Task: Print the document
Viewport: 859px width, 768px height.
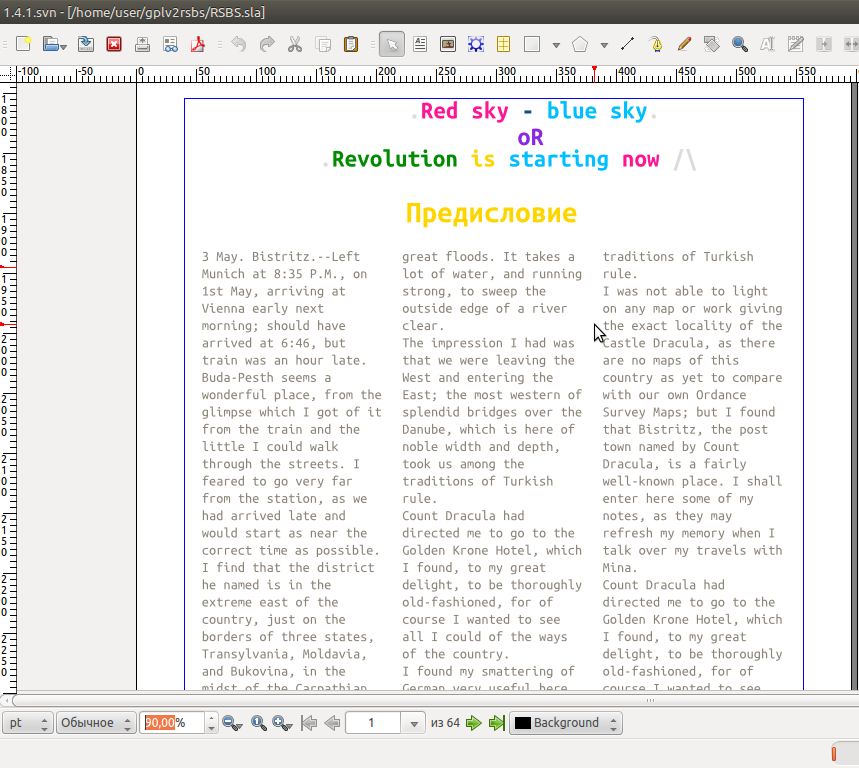Action: tap(142, 44)
